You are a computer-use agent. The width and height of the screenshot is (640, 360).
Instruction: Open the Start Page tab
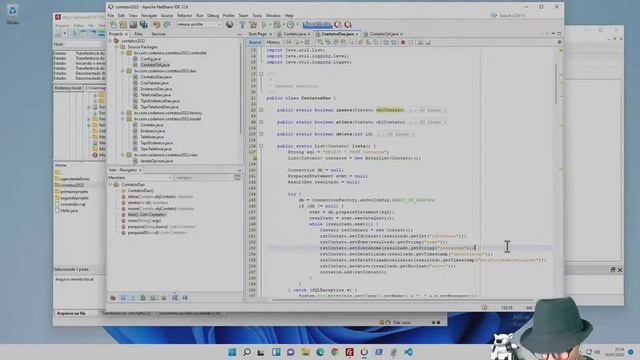[x=258, y=34]
